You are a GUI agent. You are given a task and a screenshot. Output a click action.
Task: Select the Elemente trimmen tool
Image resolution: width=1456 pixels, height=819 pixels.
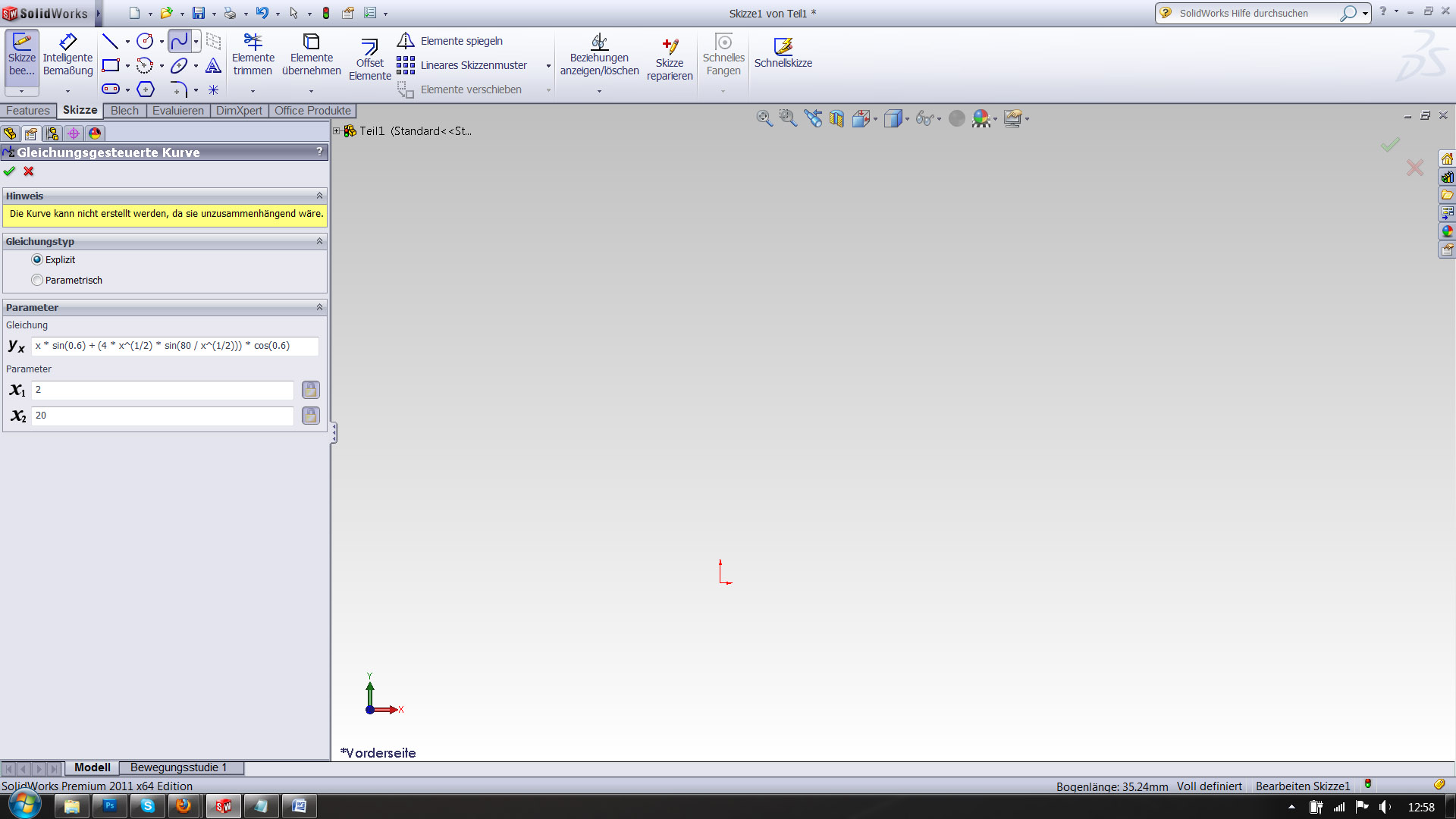pos(253,55)
